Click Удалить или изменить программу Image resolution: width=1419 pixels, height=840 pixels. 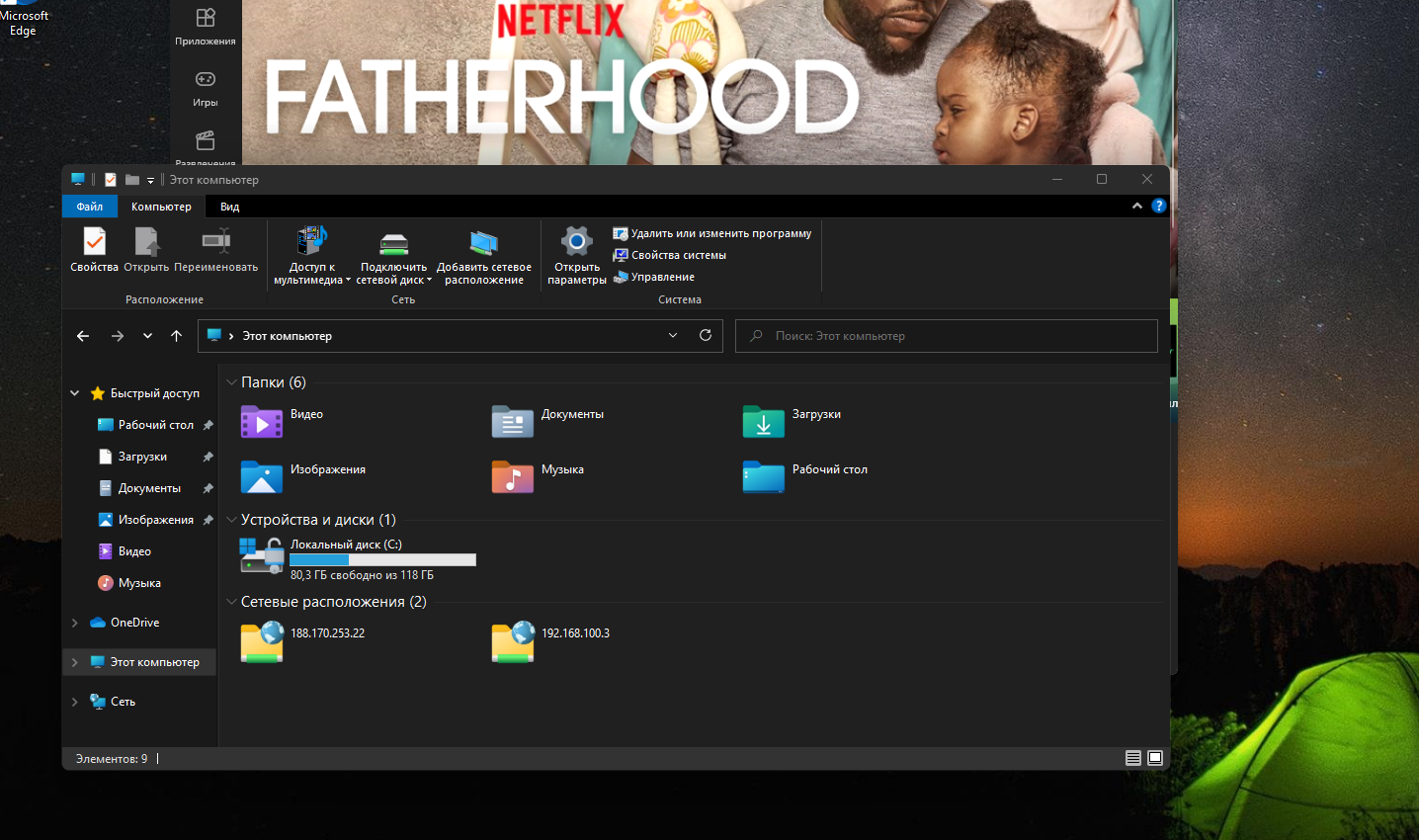(712, 233)
